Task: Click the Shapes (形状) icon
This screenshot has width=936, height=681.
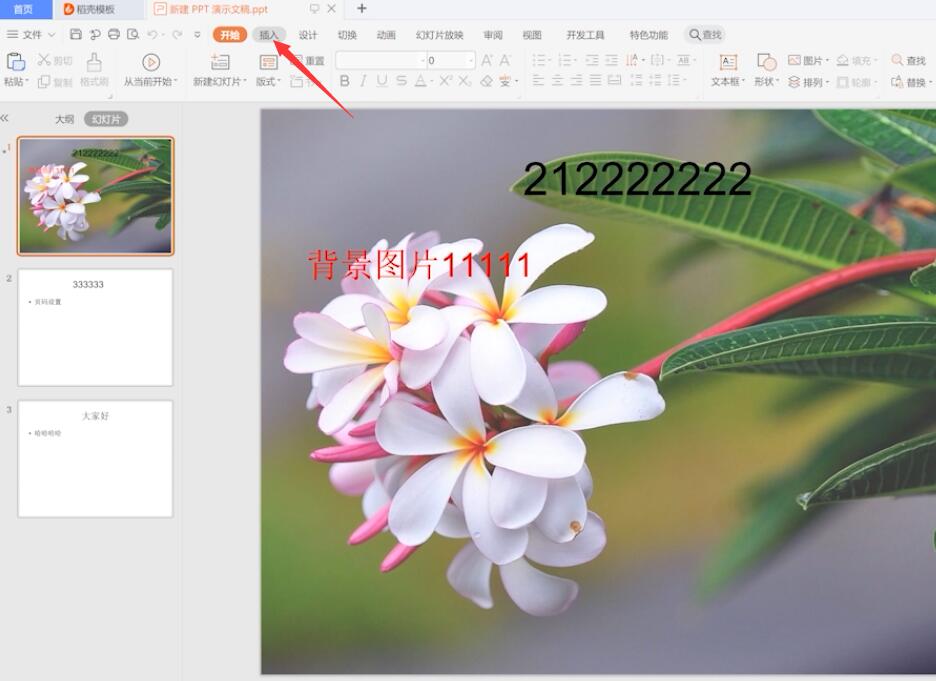Action: 766,62
